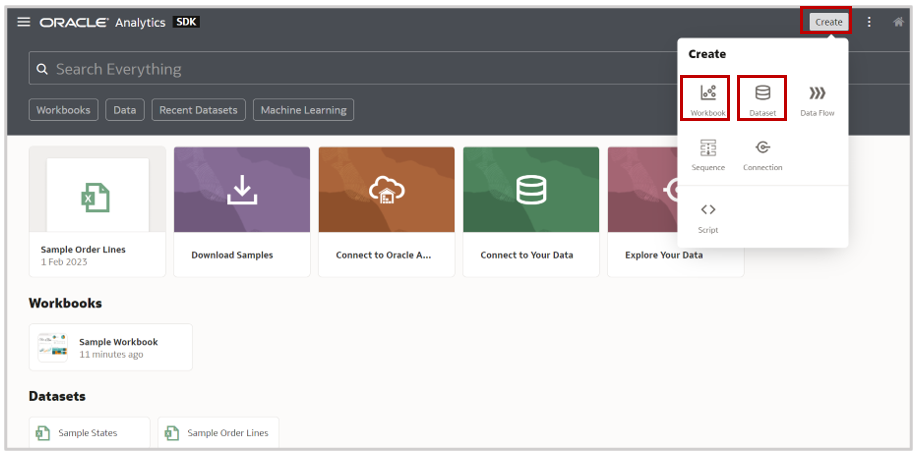918x456 pixels.
Task: Click the database icon on green card
Action: point(531,190)
